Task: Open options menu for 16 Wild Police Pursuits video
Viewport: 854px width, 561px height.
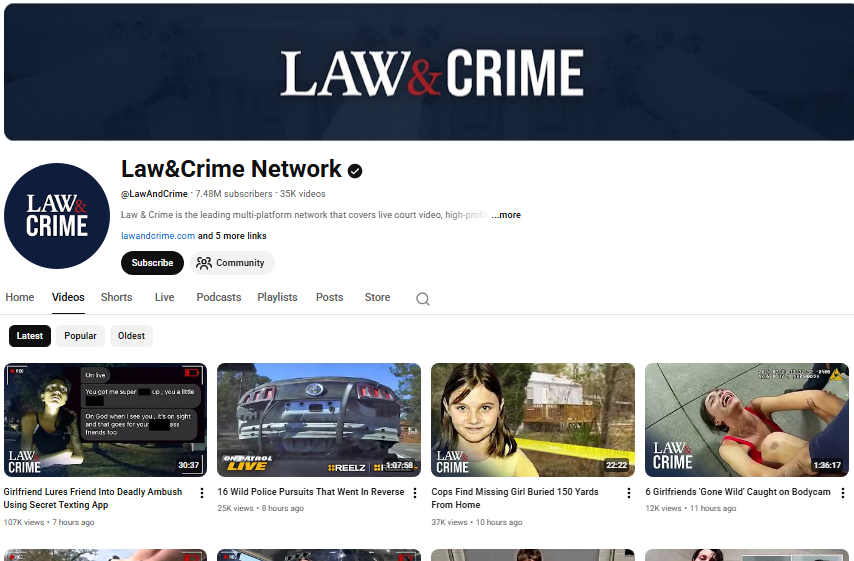Action: coord(415,493)
